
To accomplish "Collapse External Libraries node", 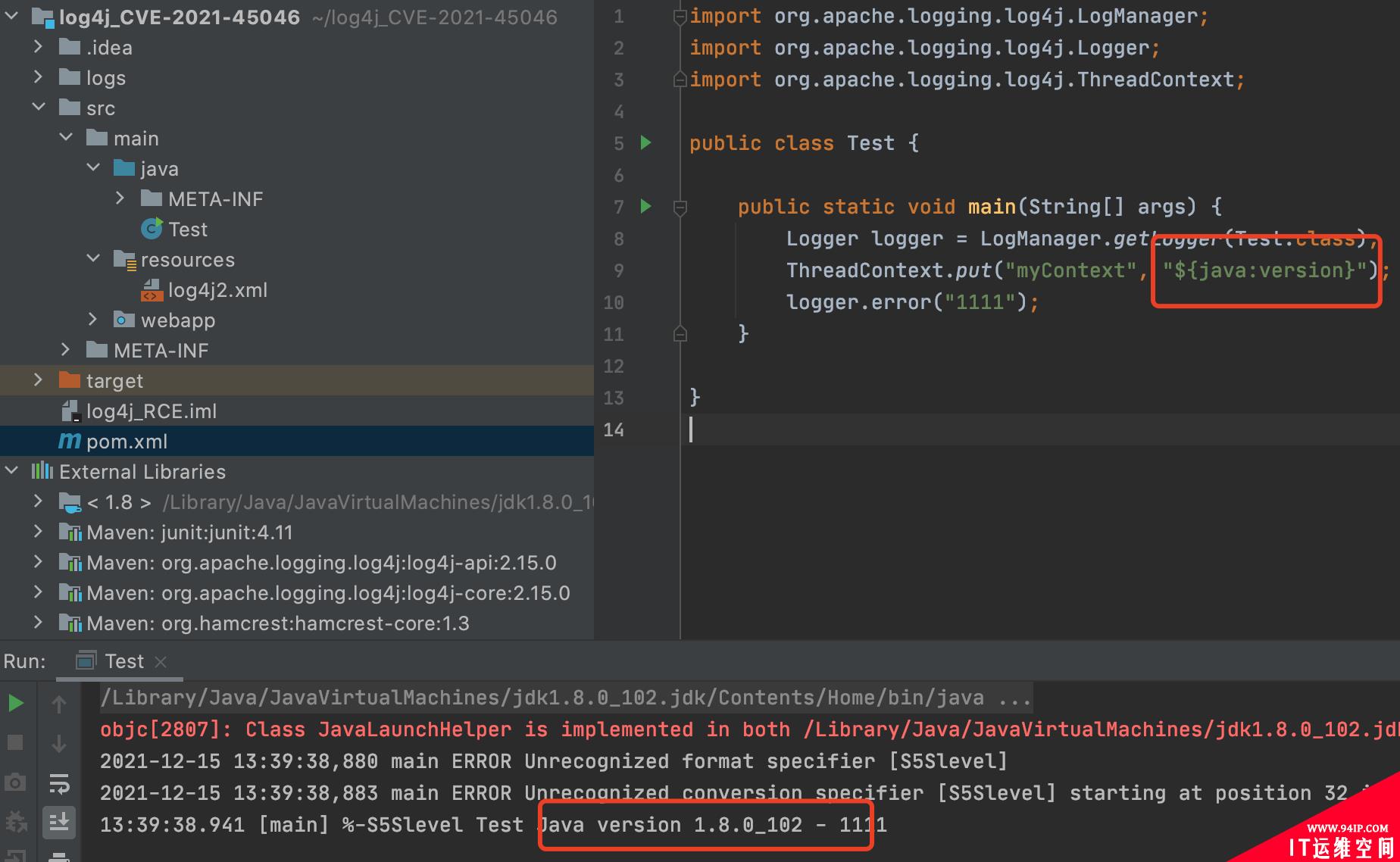I will [x=12, y=471].
